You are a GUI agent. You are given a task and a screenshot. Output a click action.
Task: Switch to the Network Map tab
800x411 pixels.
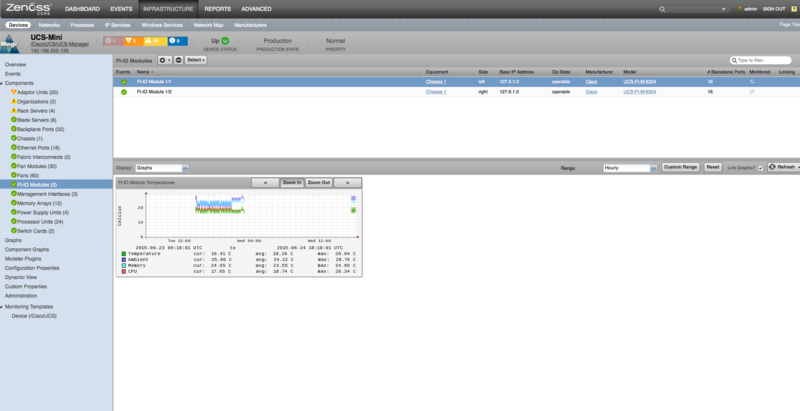[x=208, y=25]
